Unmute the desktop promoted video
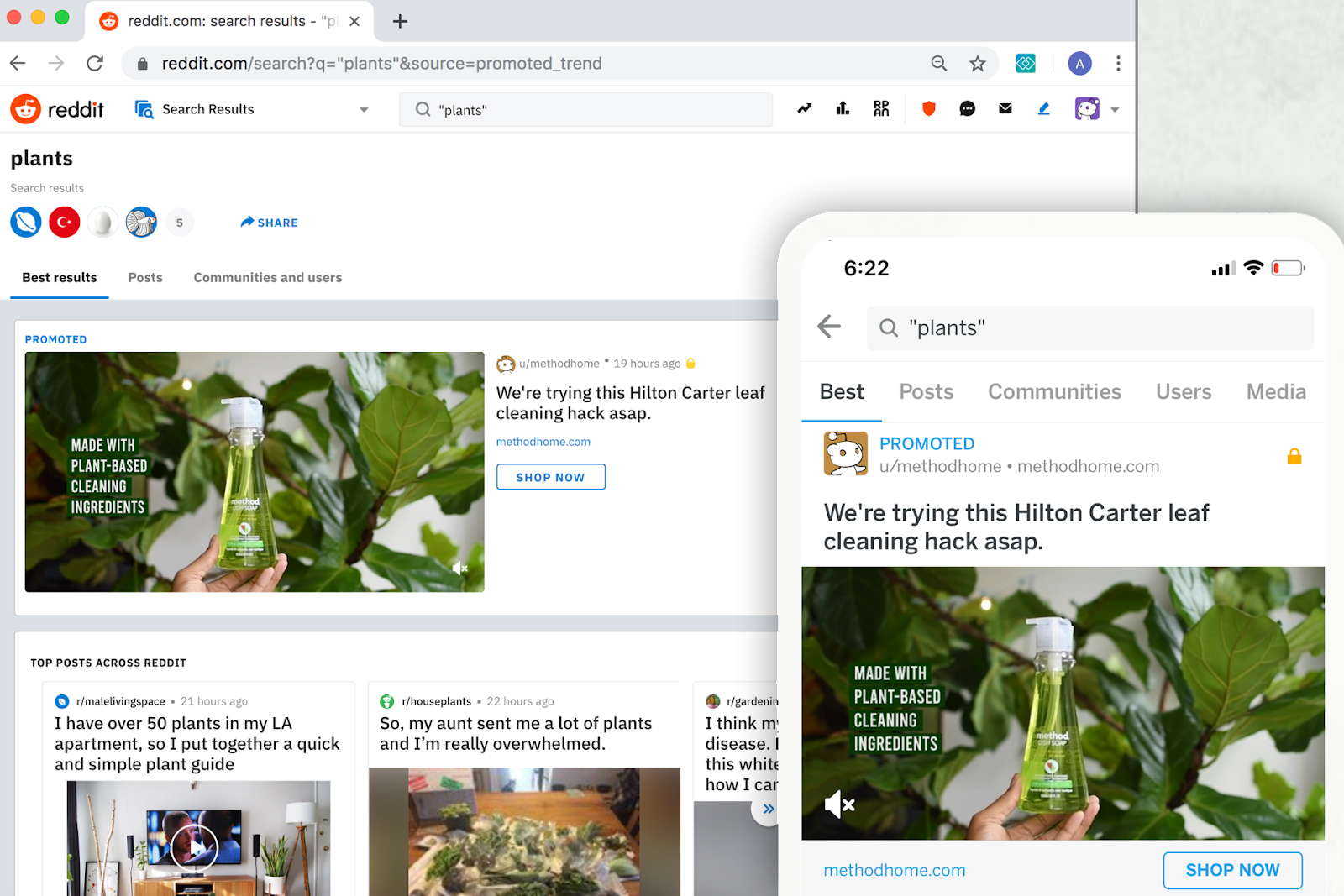 click(459, 569)
